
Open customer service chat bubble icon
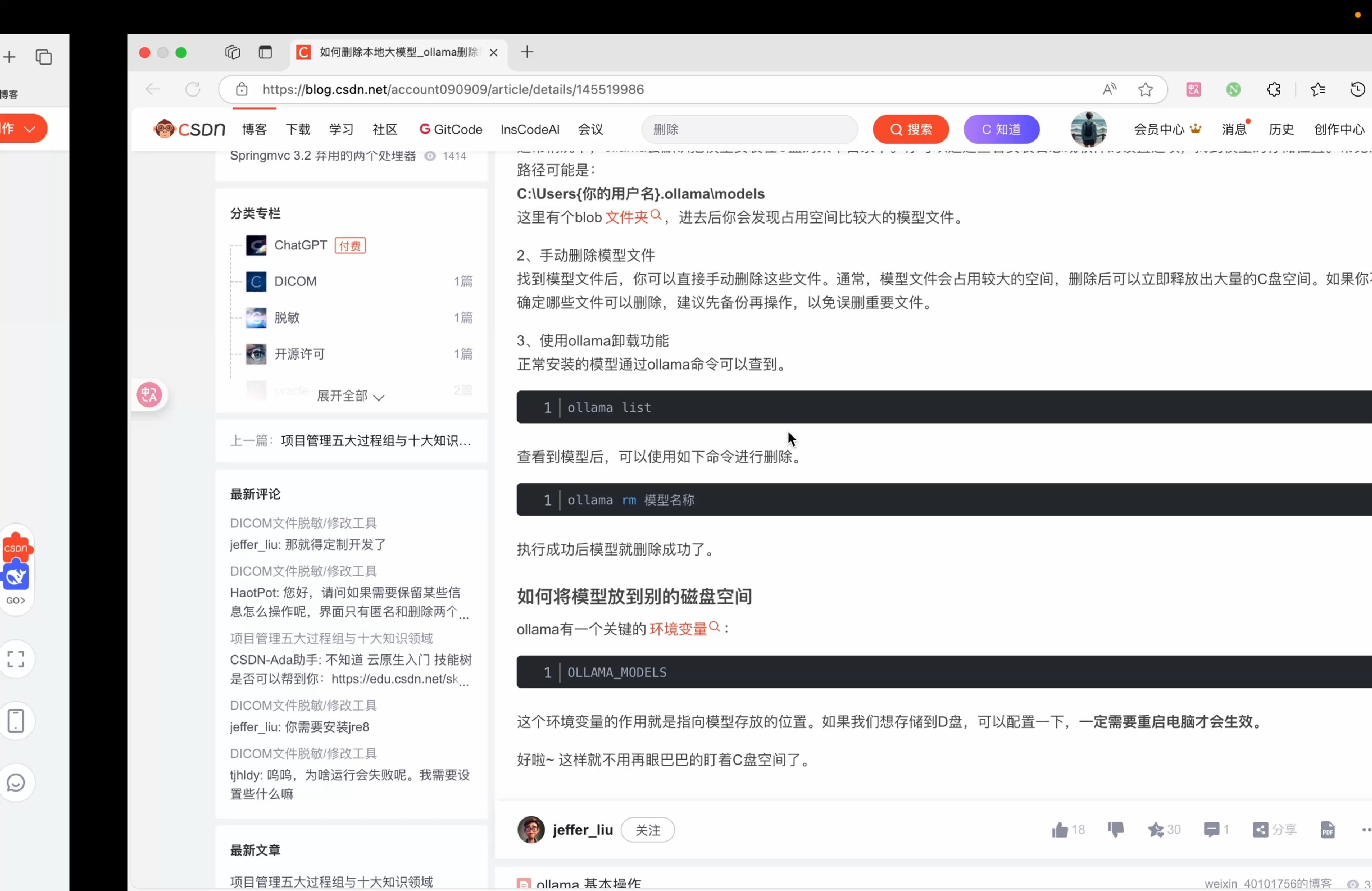pos(16,783)
